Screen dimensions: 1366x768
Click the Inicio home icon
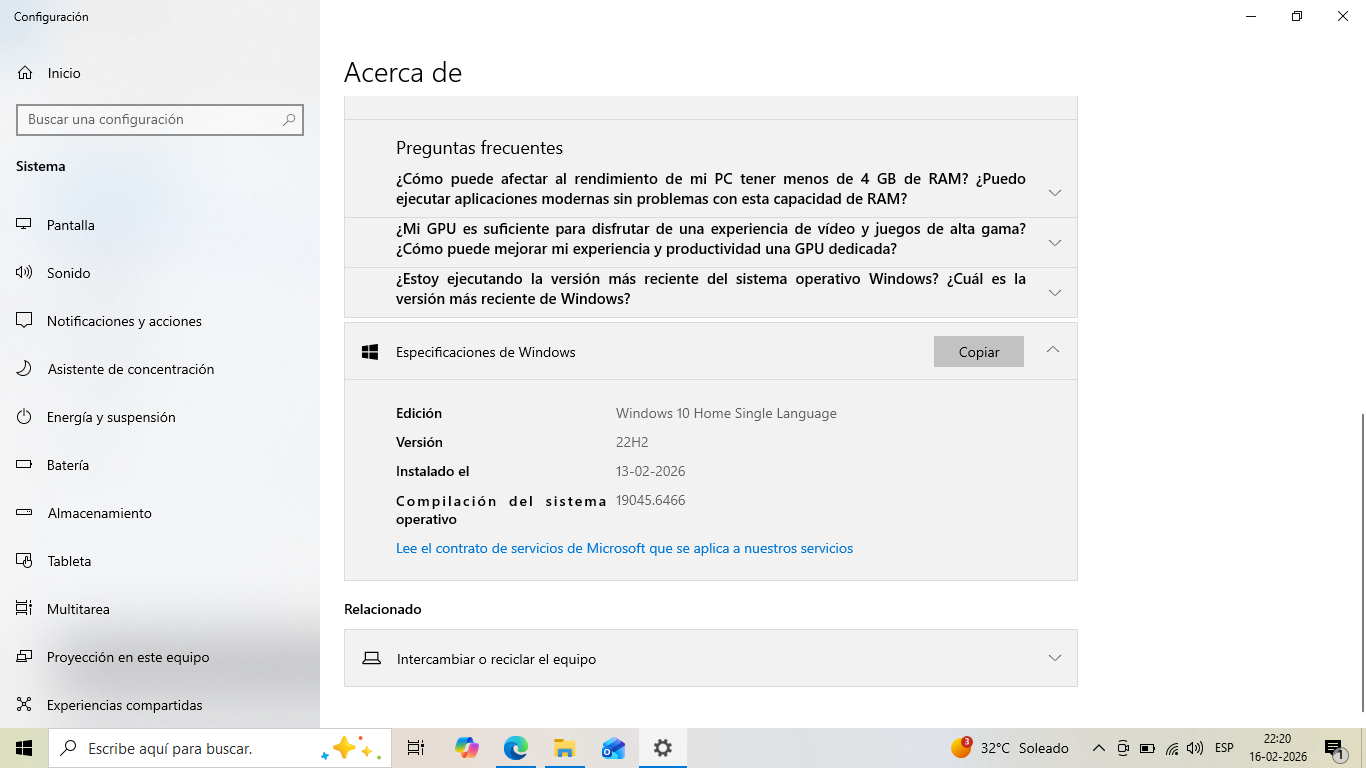[x=25, y=73]
